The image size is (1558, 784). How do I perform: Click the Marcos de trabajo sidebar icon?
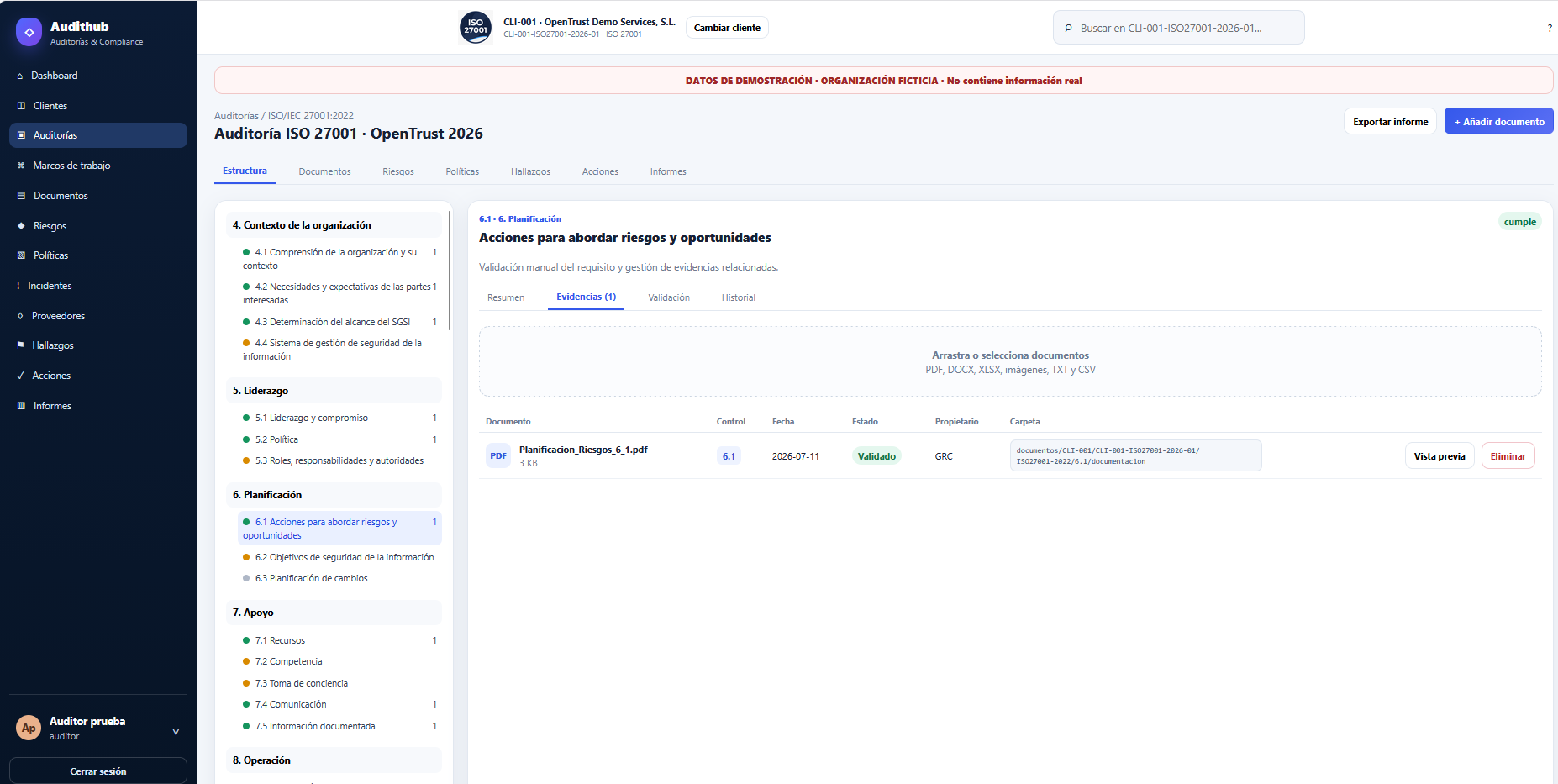(x=21, y=166)
